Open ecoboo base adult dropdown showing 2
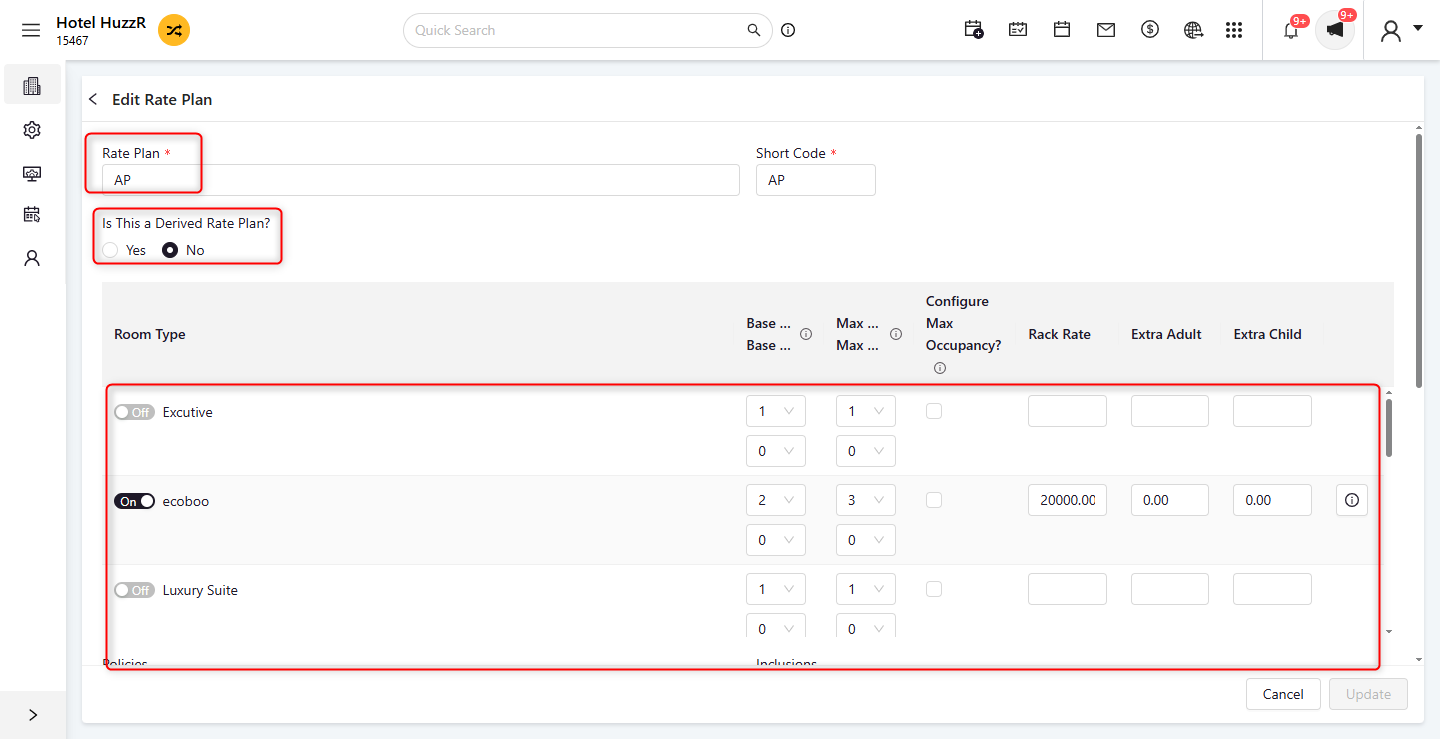The image size is (1440, 739). [x=776, y=500]
